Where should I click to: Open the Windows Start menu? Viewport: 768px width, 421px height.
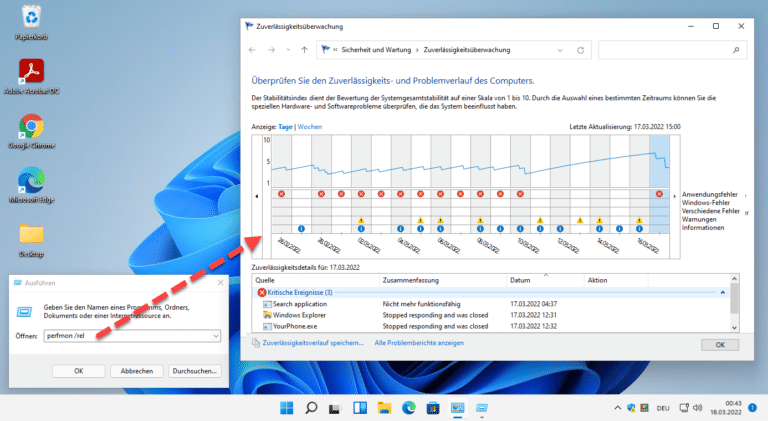[x=287, y=408]
